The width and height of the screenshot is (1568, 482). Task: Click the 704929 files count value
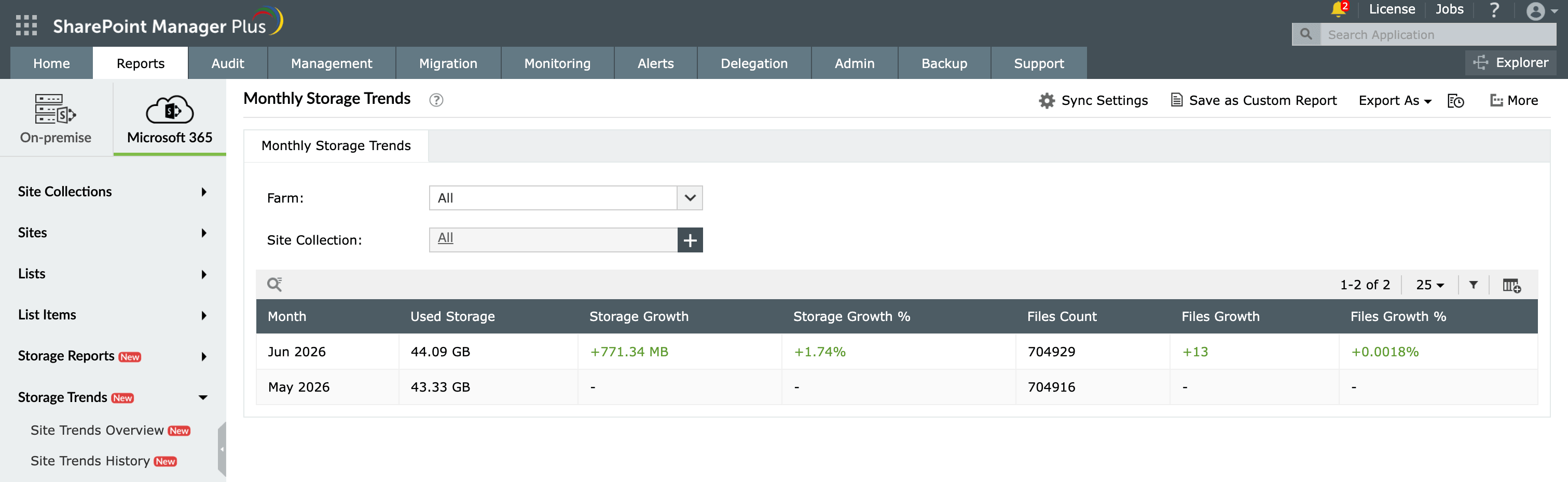point(1051,352)
